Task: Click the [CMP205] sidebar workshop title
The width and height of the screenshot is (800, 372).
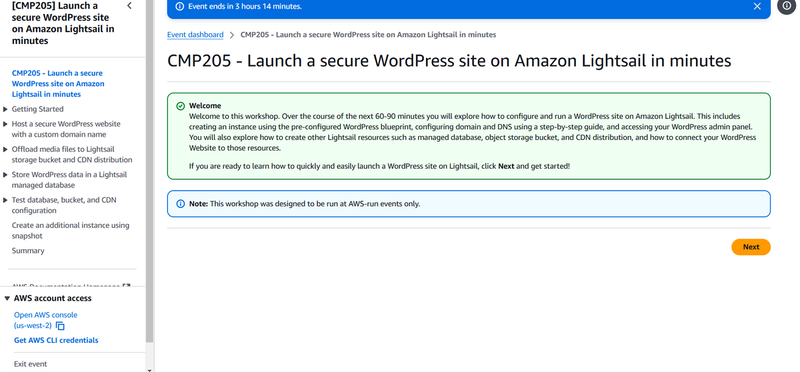Action: point(63,23)
